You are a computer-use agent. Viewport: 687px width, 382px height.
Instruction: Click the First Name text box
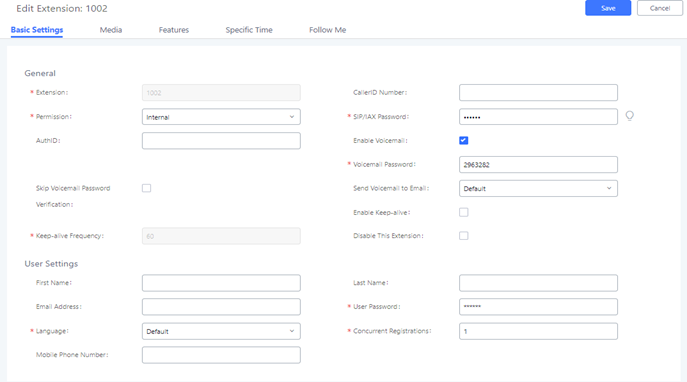tap(221, 283)
